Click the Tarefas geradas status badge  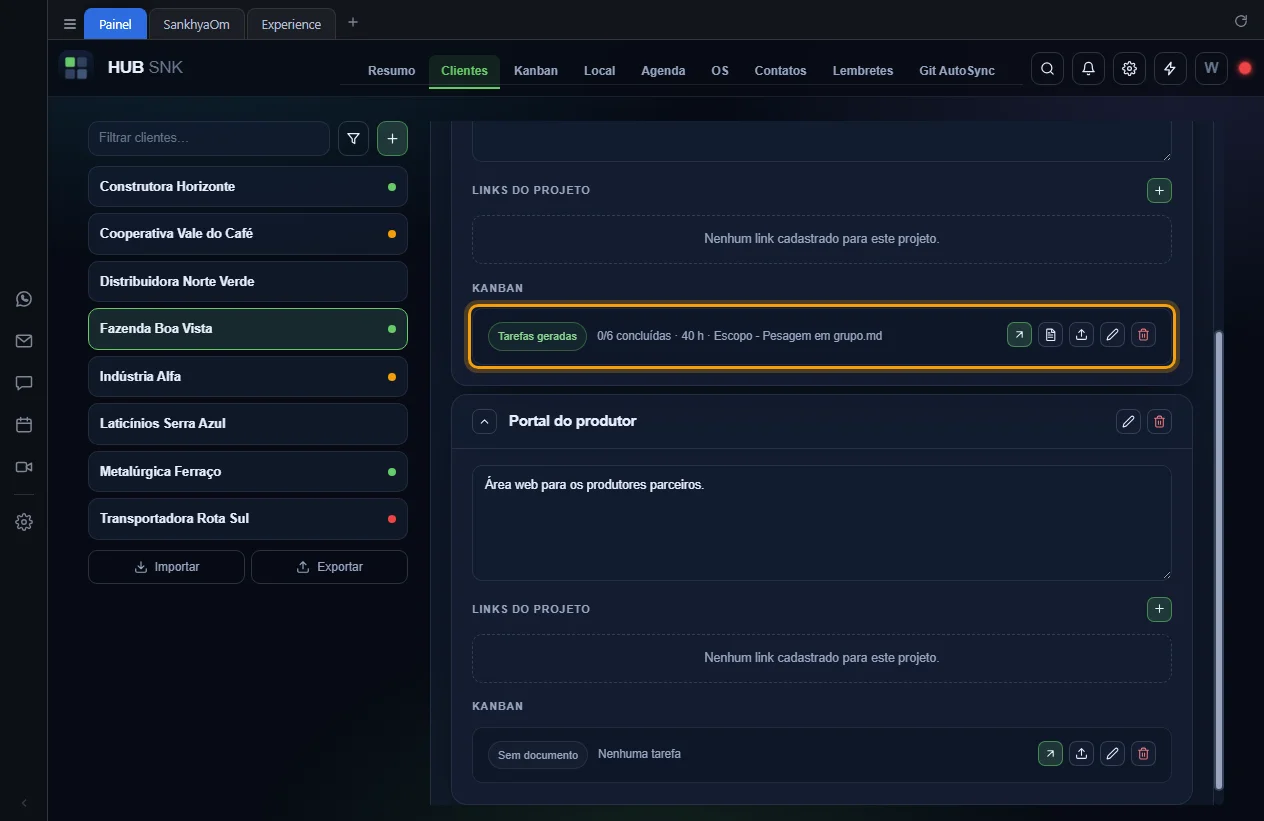click(537, 336)
